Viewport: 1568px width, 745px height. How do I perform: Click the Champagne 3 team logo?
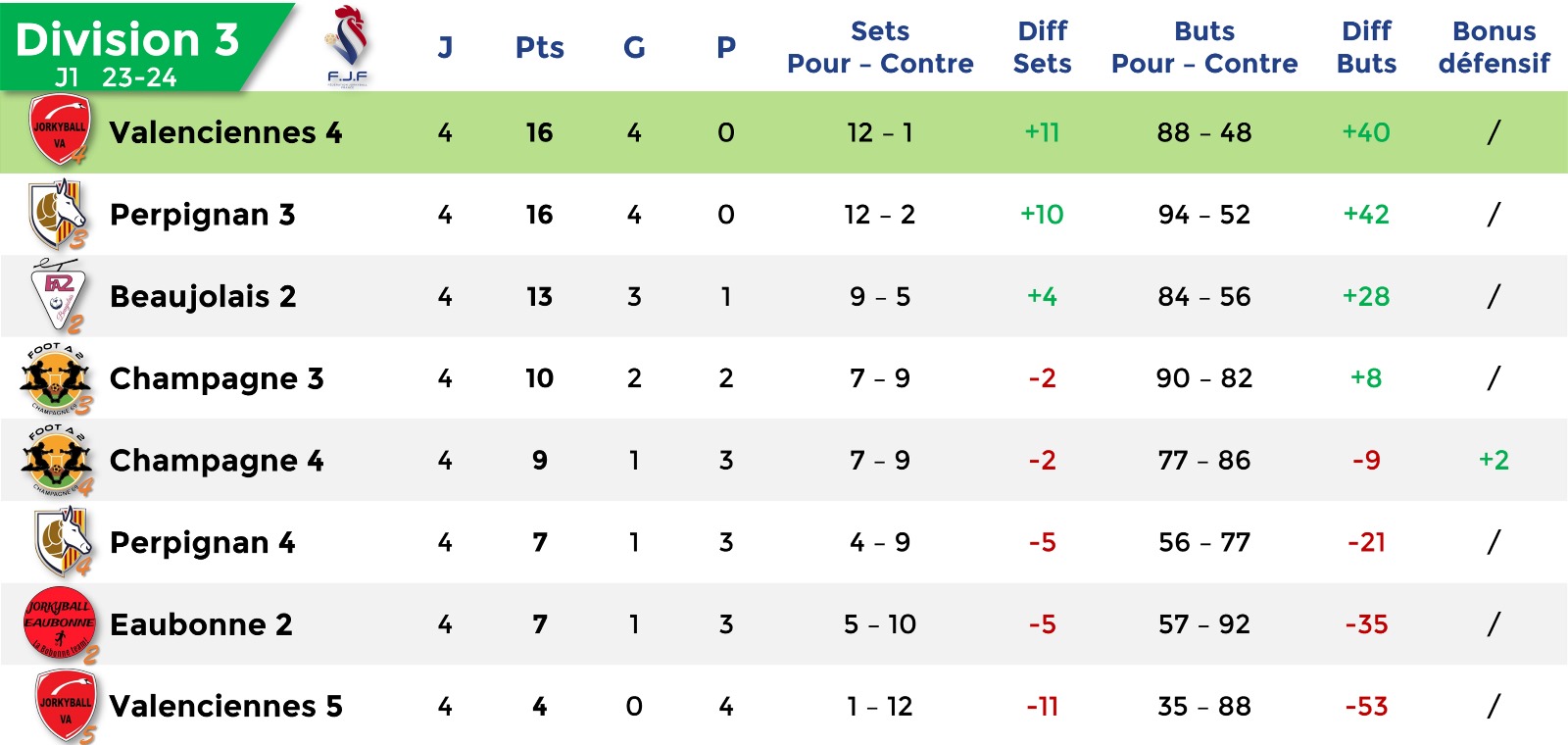[57, 378]
